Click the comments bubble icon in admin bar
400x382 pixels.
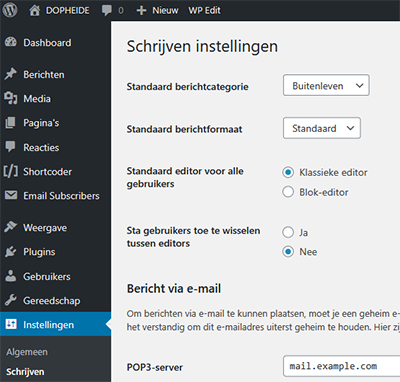click(107, 10)
